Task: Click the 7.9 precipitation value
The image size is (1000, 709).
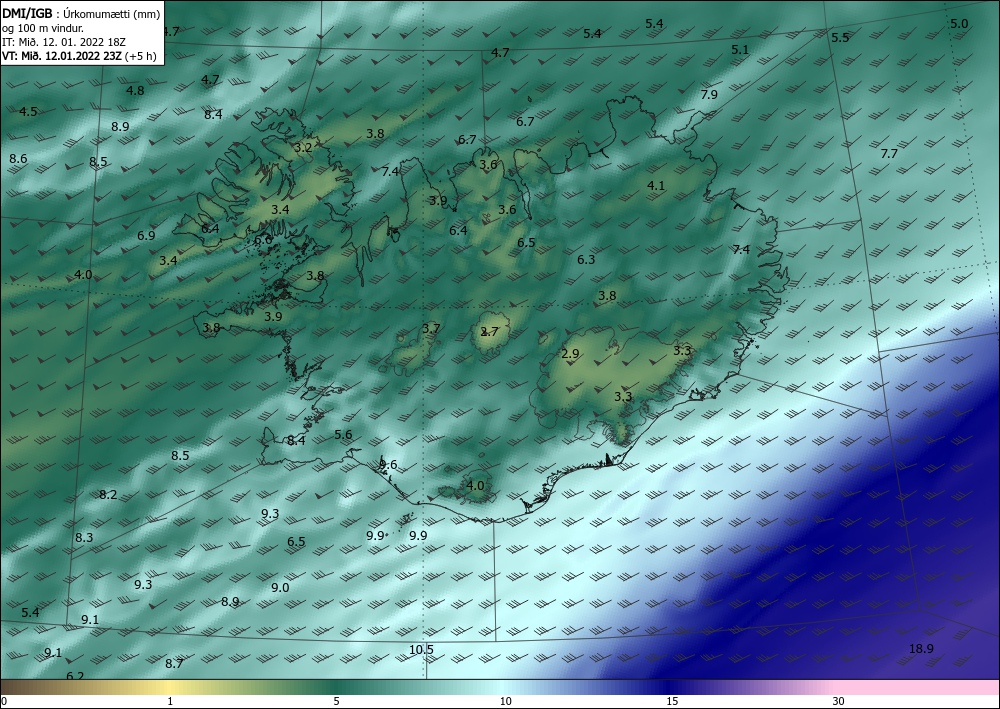Action: tap(709, 94)
